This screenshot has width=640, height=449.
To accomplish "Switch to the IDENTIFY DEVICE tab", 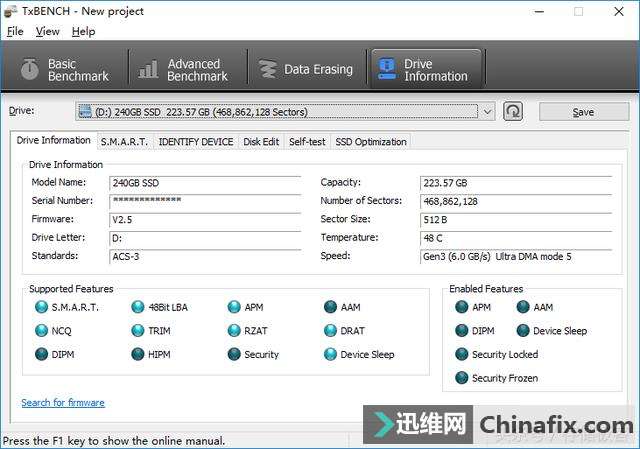I will pyautogui.click(x=196, y=142).
